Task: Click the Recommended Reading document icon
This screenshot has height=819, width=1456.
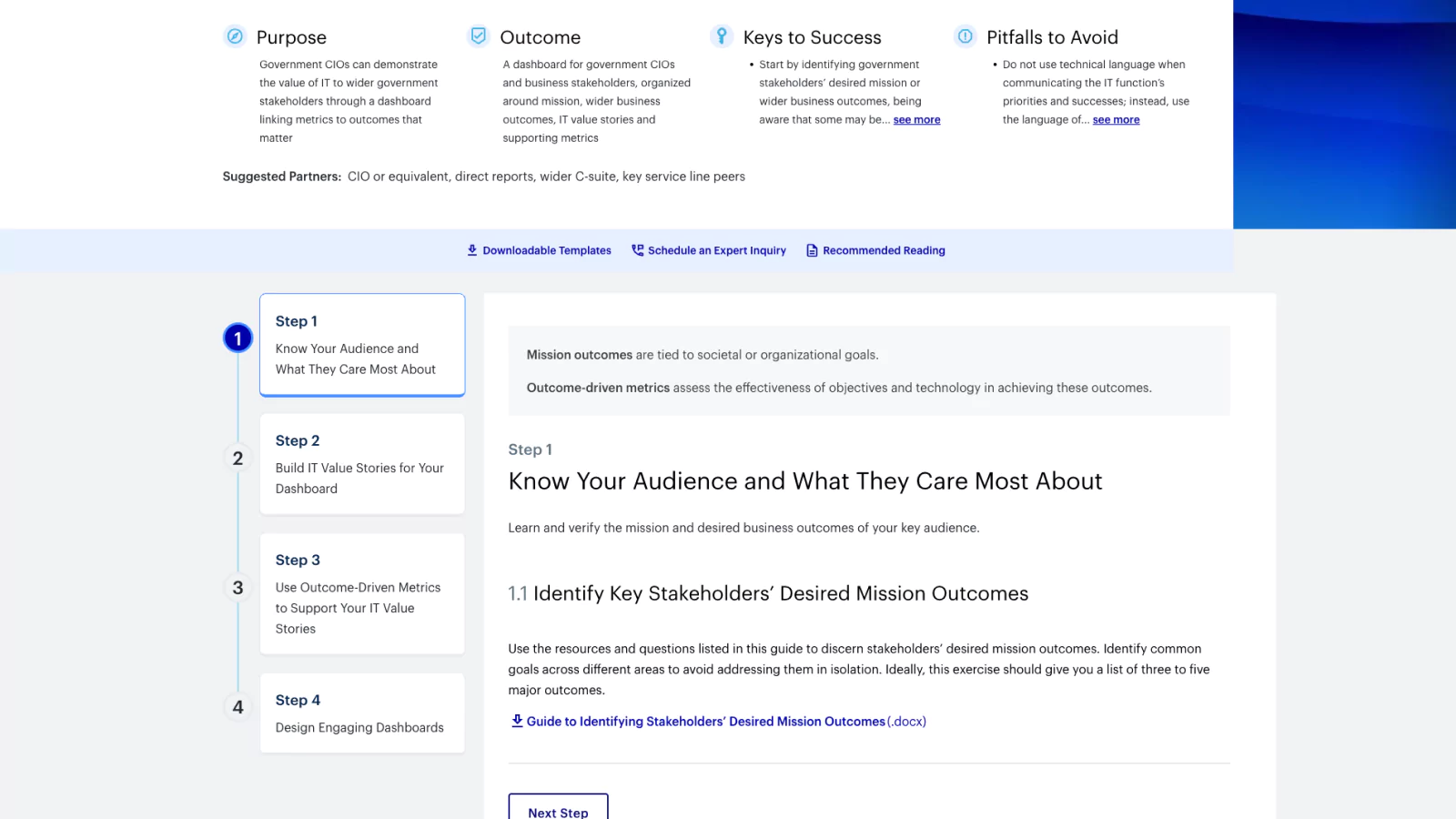Action: [x=811, y=250]
